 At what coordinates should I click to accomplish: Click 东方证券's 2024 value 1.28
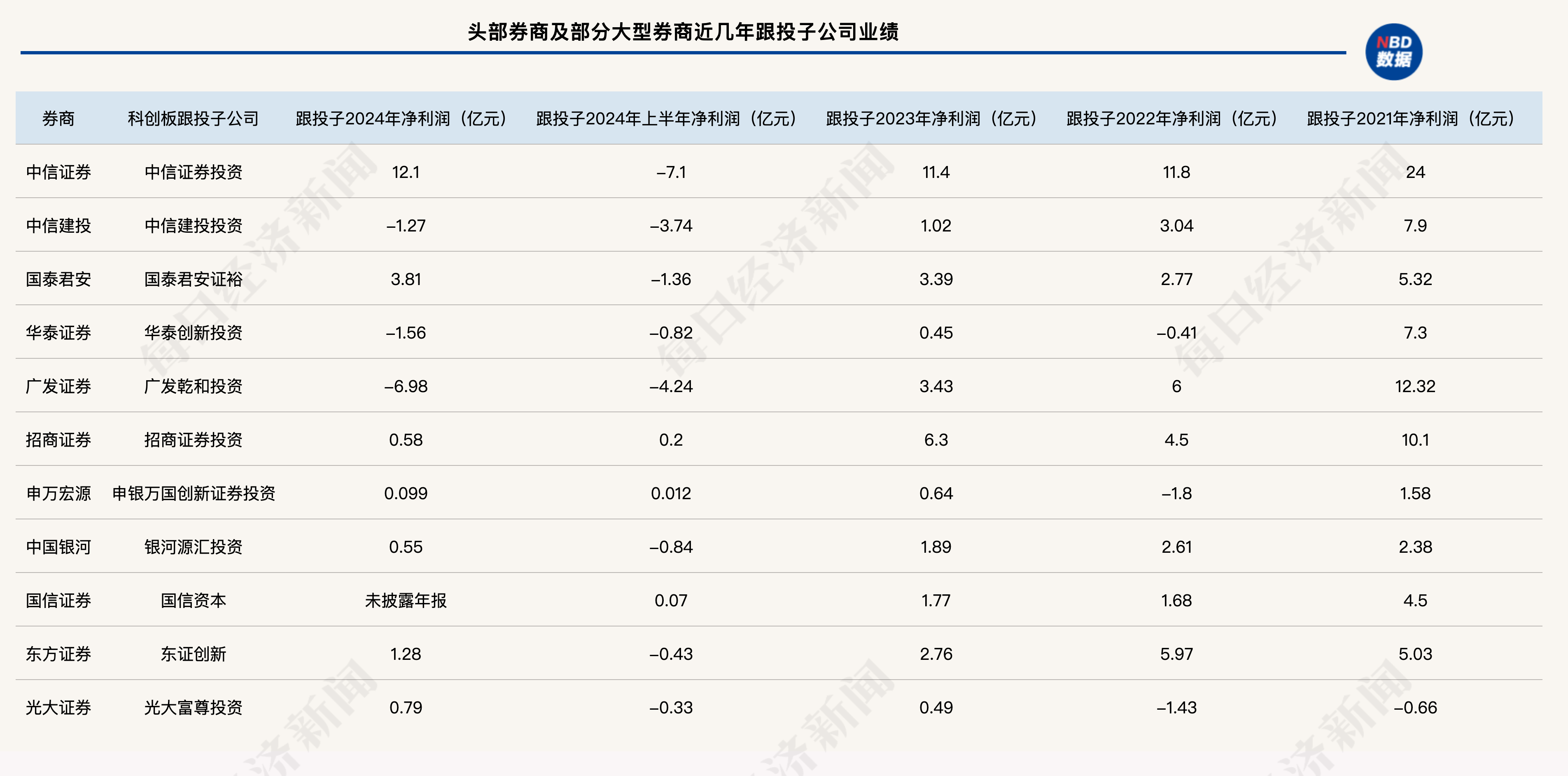[x=406, y=654]
